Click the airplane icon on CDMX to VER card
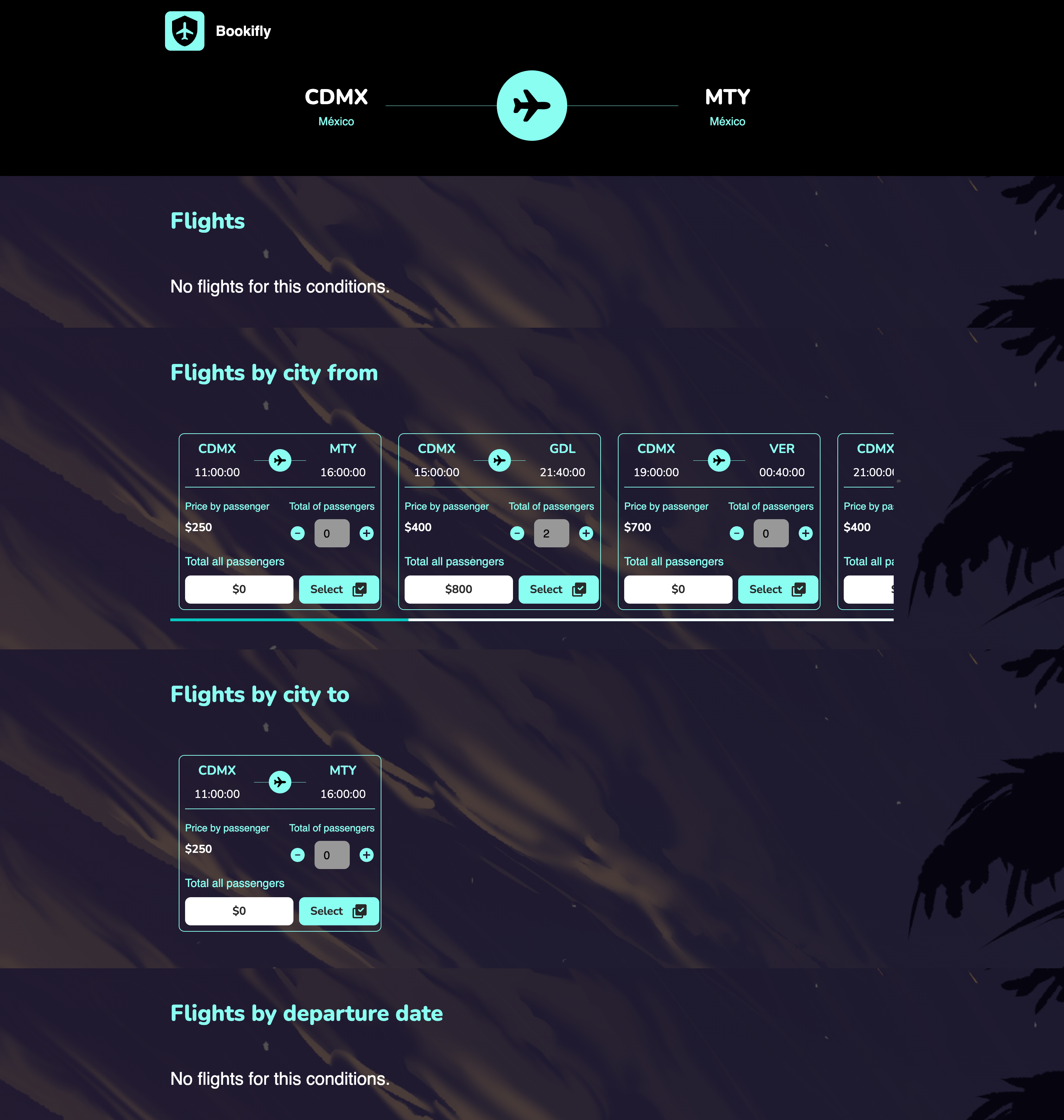 (719, 460)
